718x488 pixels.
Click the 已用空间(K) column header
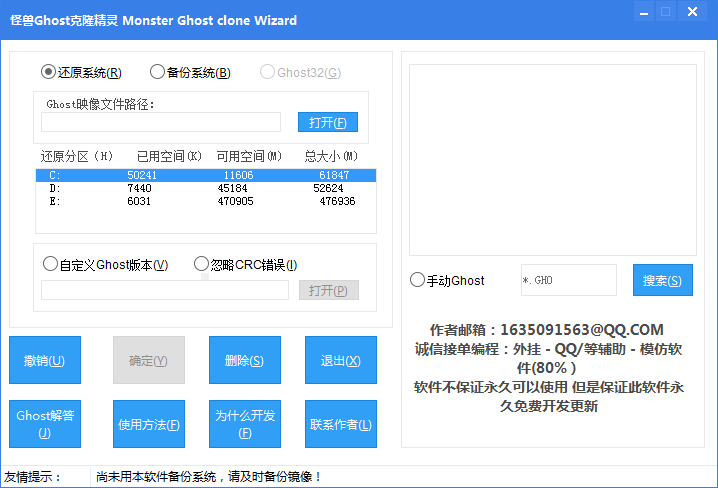point(169,157)
